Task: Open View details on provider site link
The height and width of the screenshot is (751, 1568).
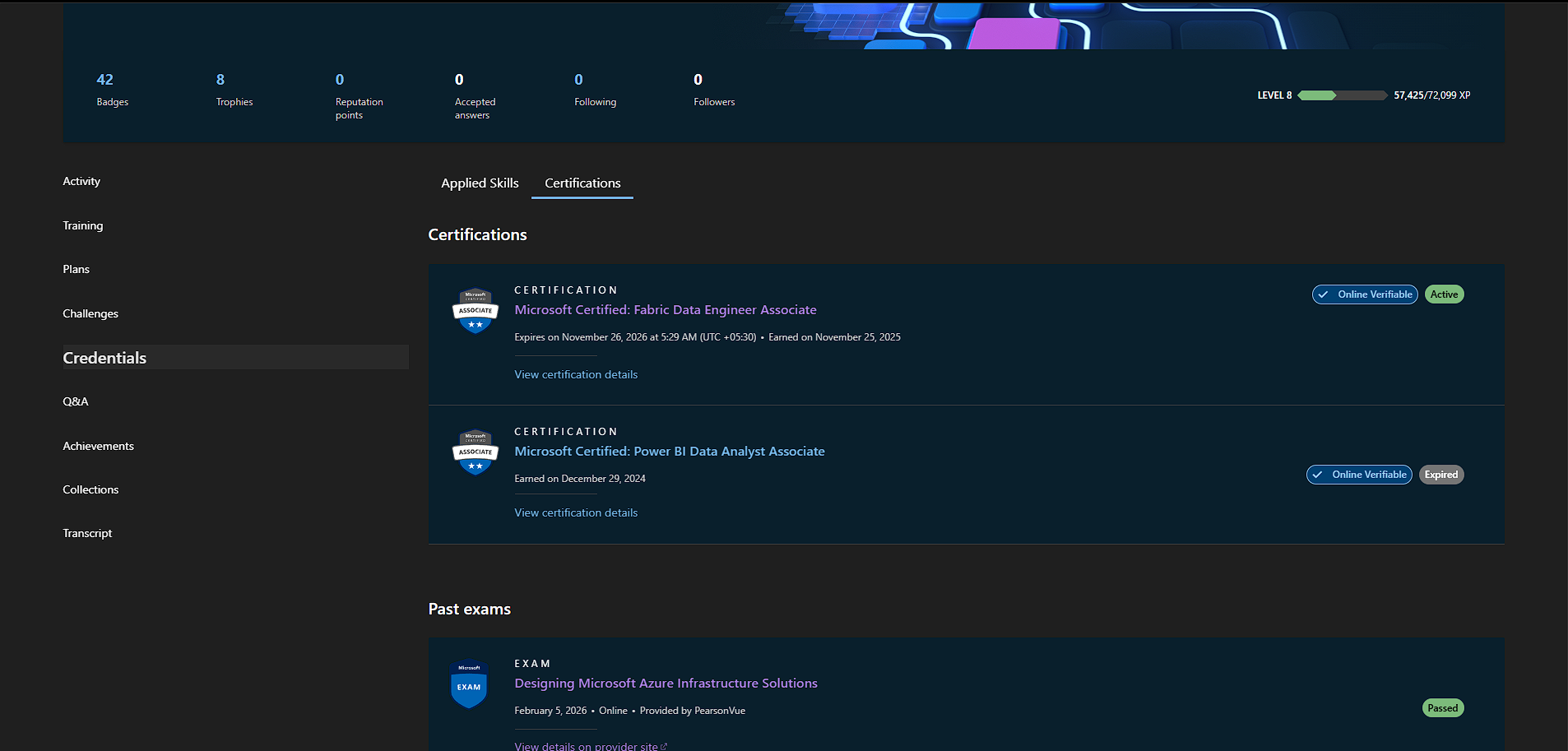Action: coord(586,746)
